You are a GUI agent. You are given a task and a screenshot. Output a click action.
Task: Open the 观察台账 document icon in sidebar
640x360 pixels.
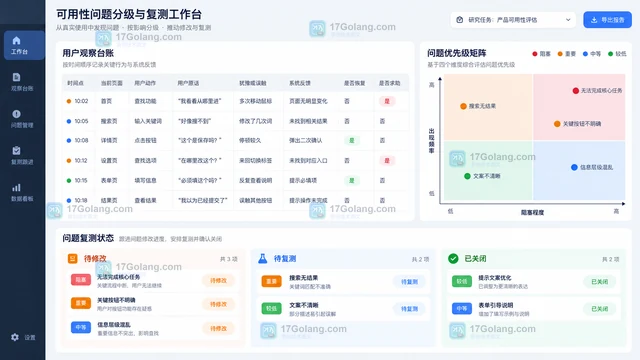pos(16,77)
